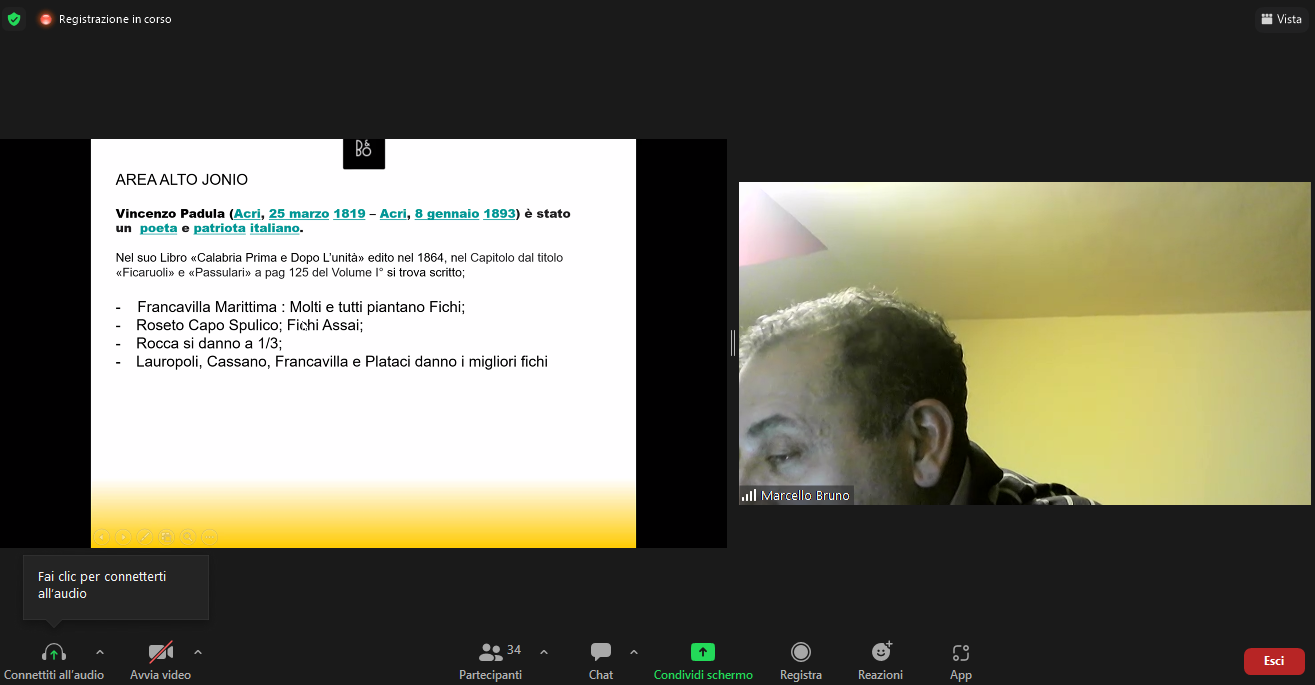The width and height of the screenshot is (1315, 685).
Task: Click the B&O logo atop the slide
Action: [x=363, y=152]
